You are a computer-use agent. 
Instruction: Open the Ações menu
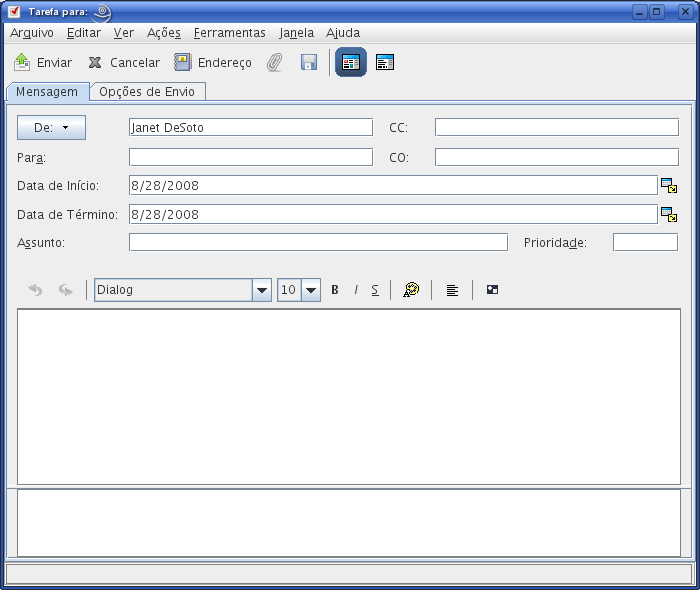click(x=164, y=33)
